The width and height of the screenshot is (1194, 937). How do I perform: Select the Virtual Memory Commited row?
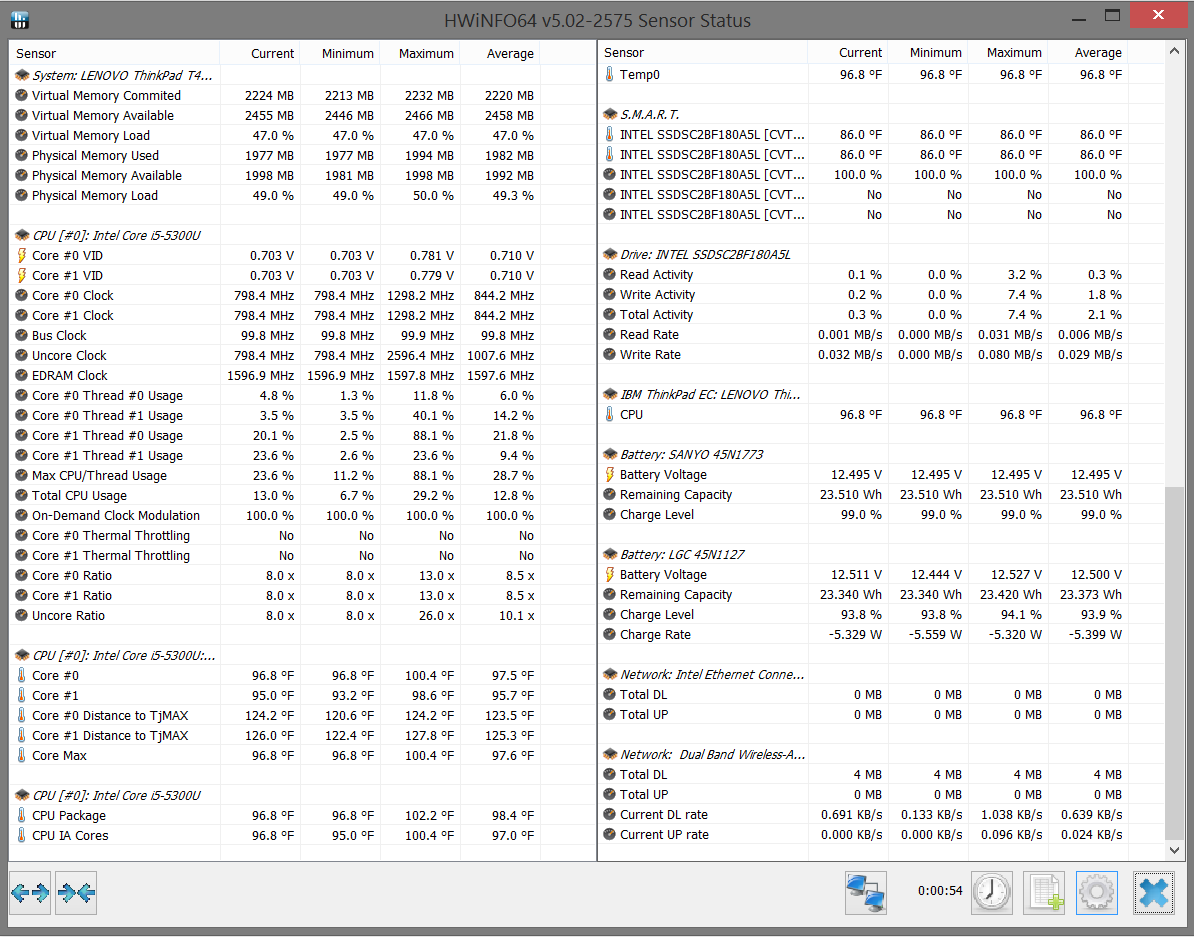point(302,95)
